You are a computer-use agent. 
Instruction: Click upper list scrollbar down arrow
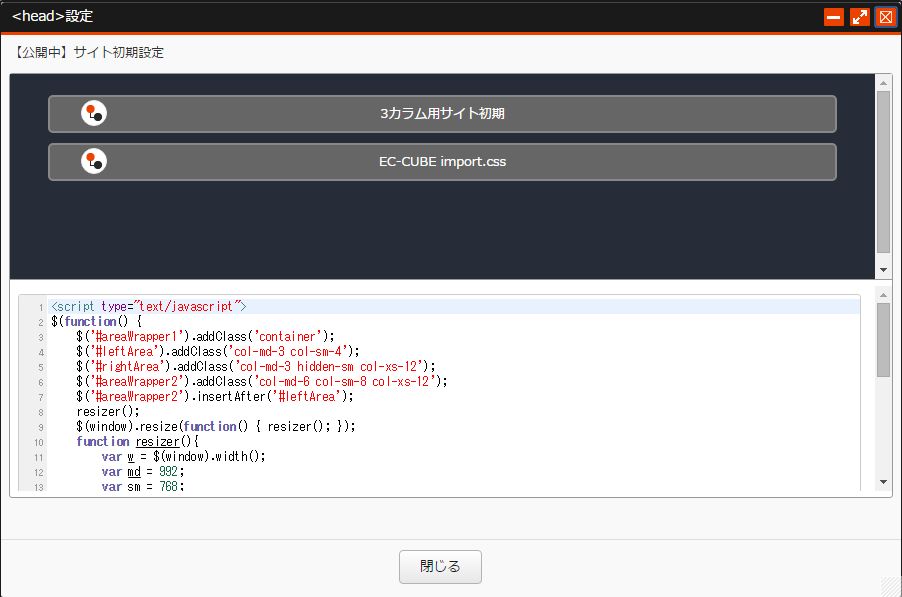pyautogui.click(x=883, y=270)
